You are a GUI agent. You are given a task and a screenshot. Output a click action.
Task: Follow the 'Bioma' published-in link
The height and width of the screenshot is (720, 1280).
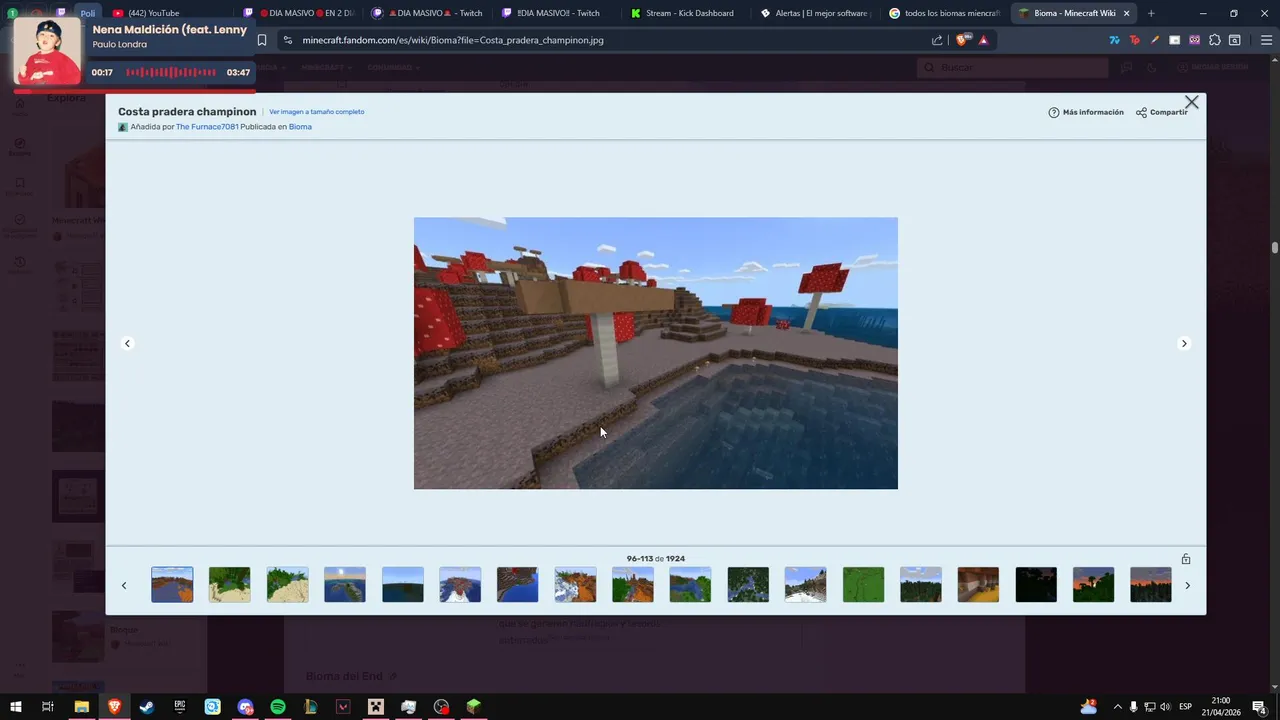[300, 127]
